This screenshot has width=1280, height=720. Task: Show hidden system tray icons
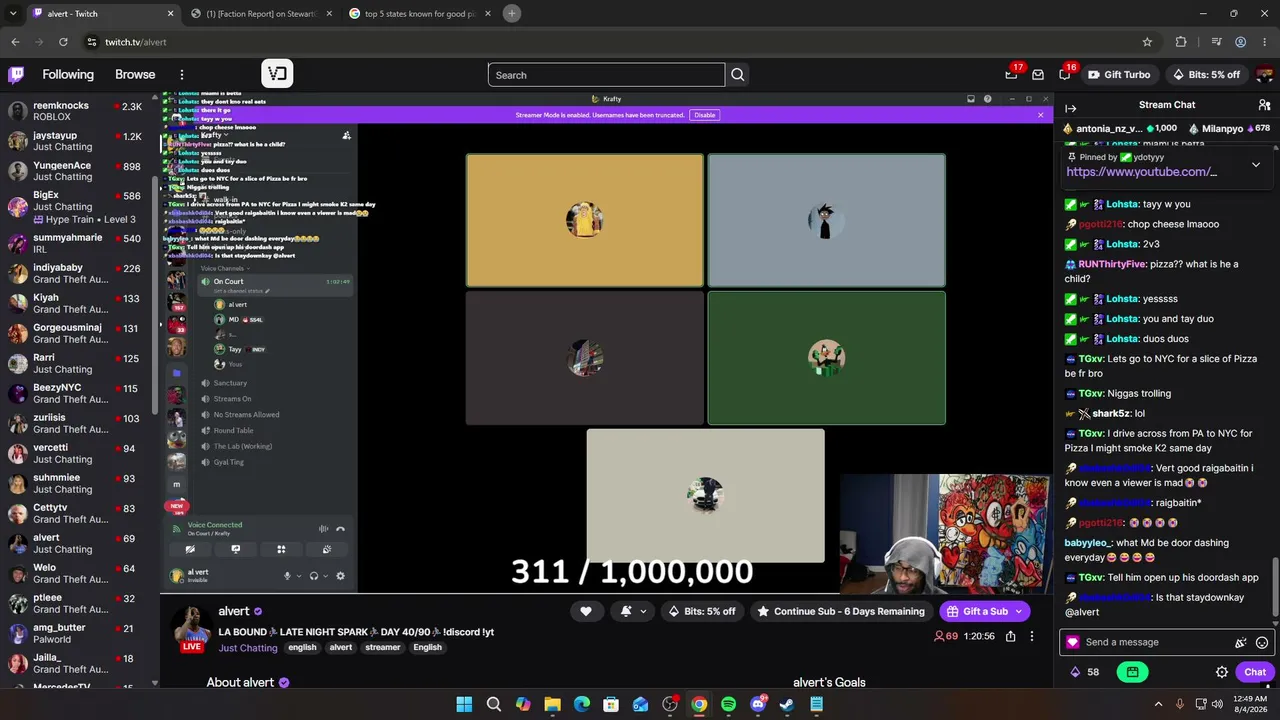click(1158, 704)
